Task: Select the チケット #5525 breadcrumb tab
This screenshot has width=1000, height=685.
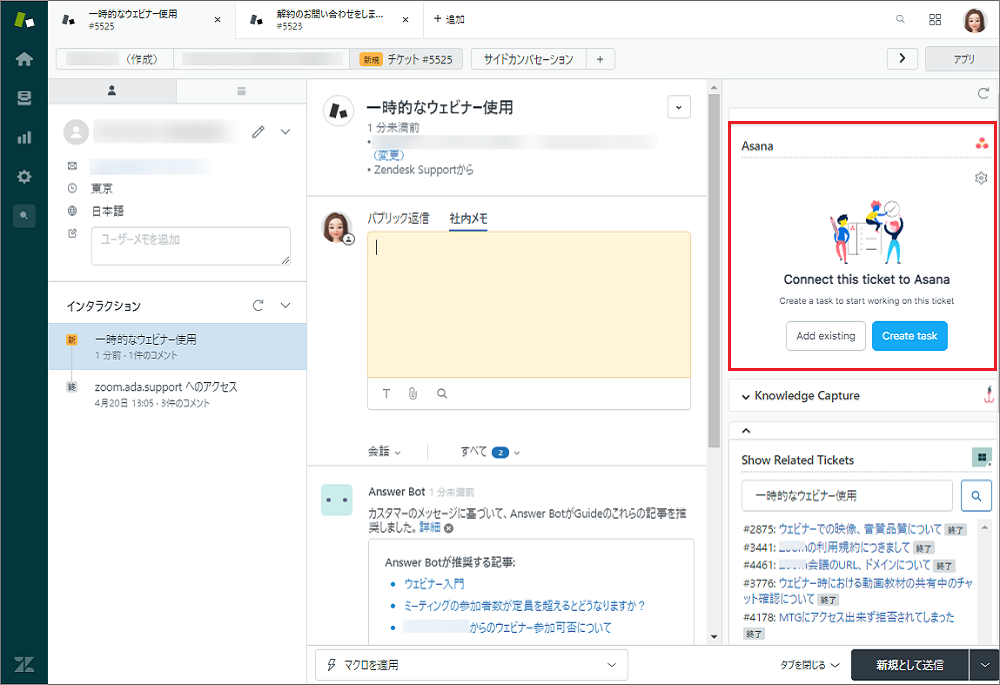Action: [x=406, y=59]
